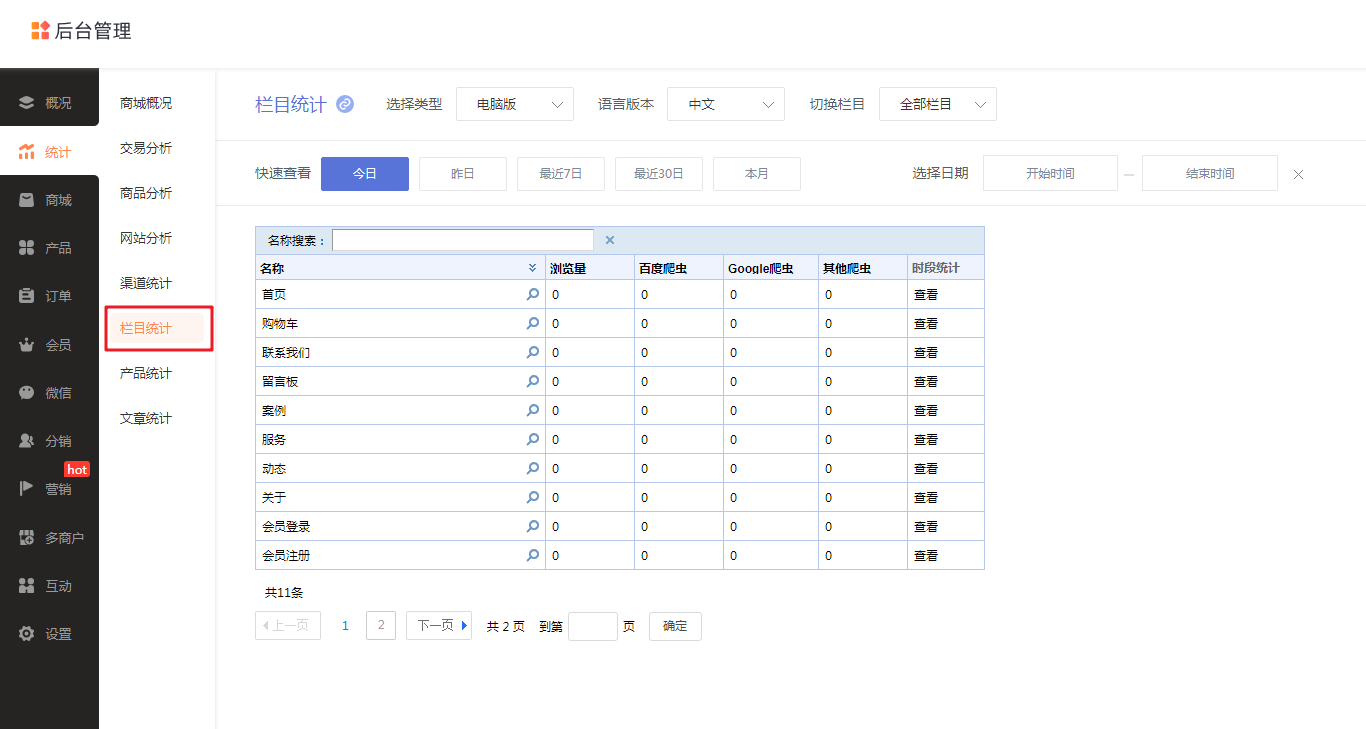This screenshot has height=729, width=1366.
Task: Click the magnifier icon in 联系我们 row
Action: 533,352
